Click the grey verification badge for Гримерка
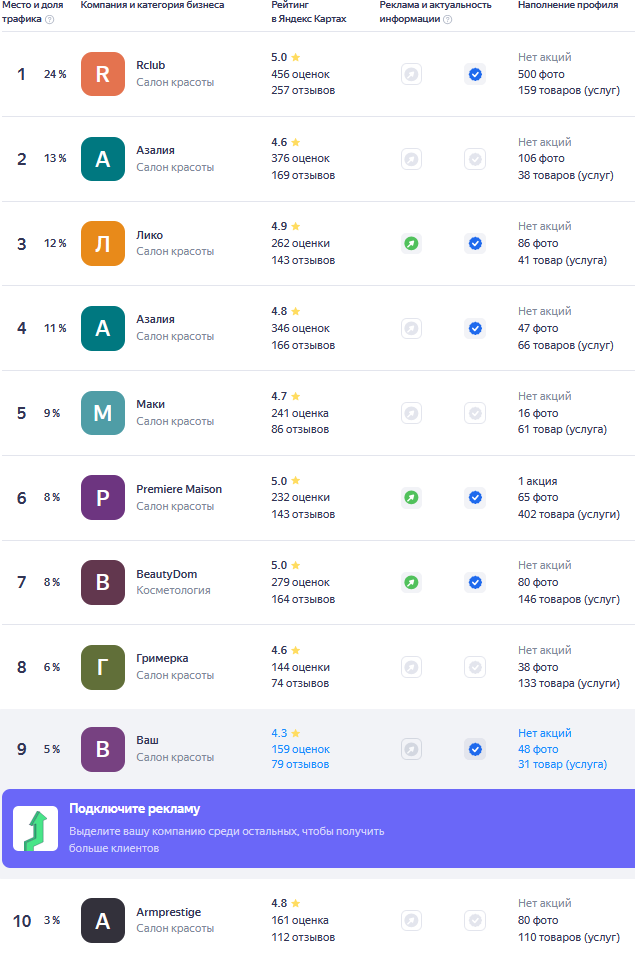 (x=475, y=667)
